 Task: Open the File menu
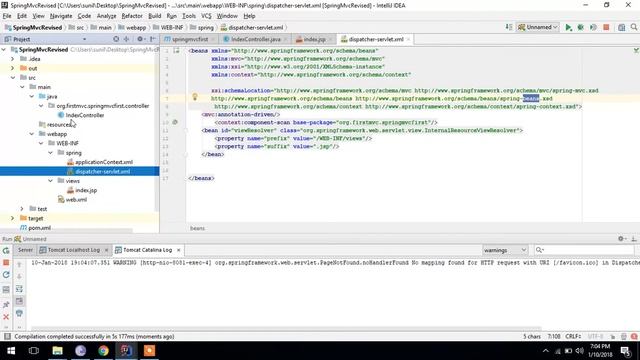coord(7,16)
